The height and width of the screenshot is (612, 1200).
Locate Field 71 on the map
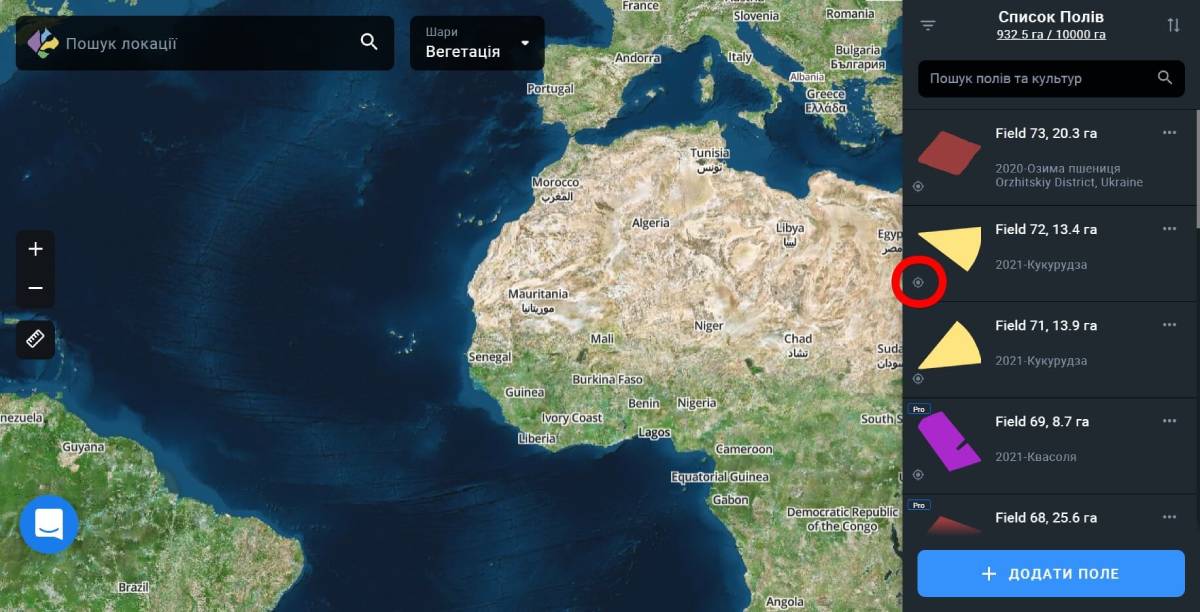[918, 378]
